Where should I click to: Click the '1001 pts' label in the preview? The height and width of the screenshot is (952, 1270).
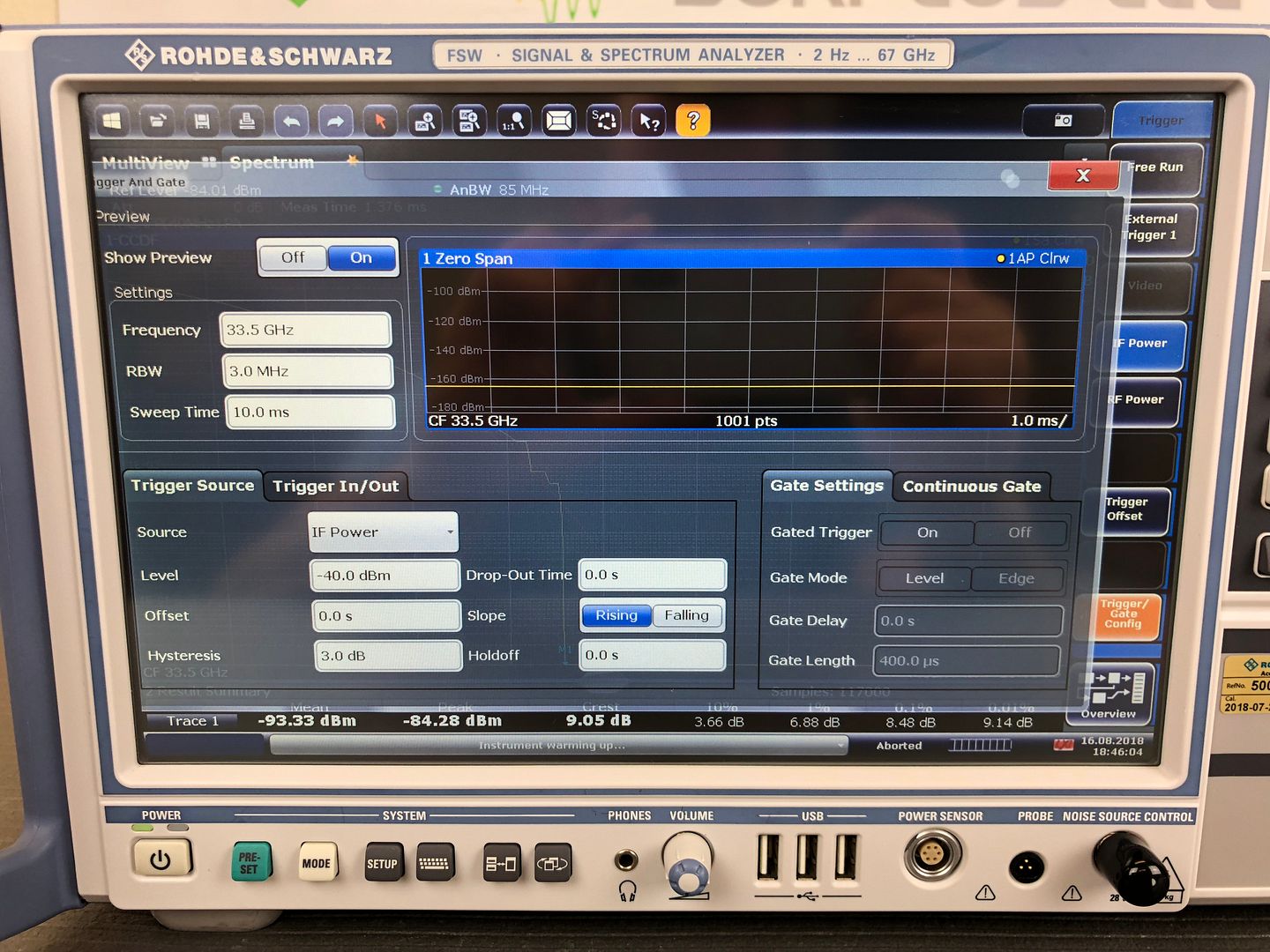[746, 420]
